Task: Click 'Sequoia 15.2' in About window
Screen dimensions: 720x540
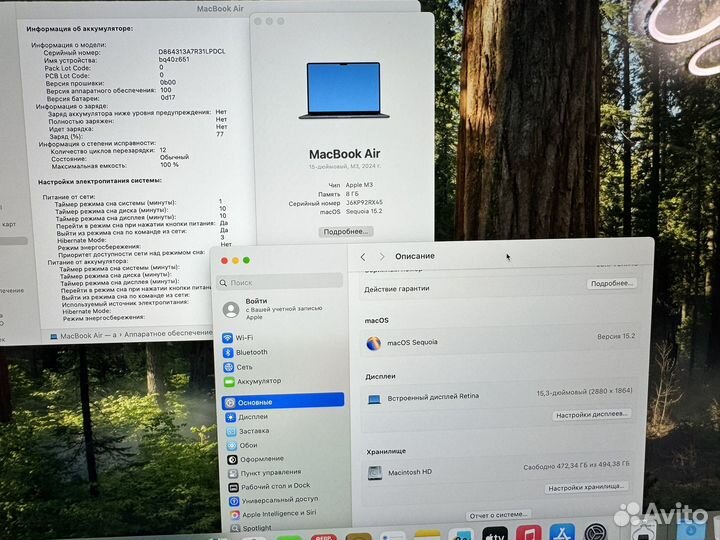Action: [x=364, y=211]
